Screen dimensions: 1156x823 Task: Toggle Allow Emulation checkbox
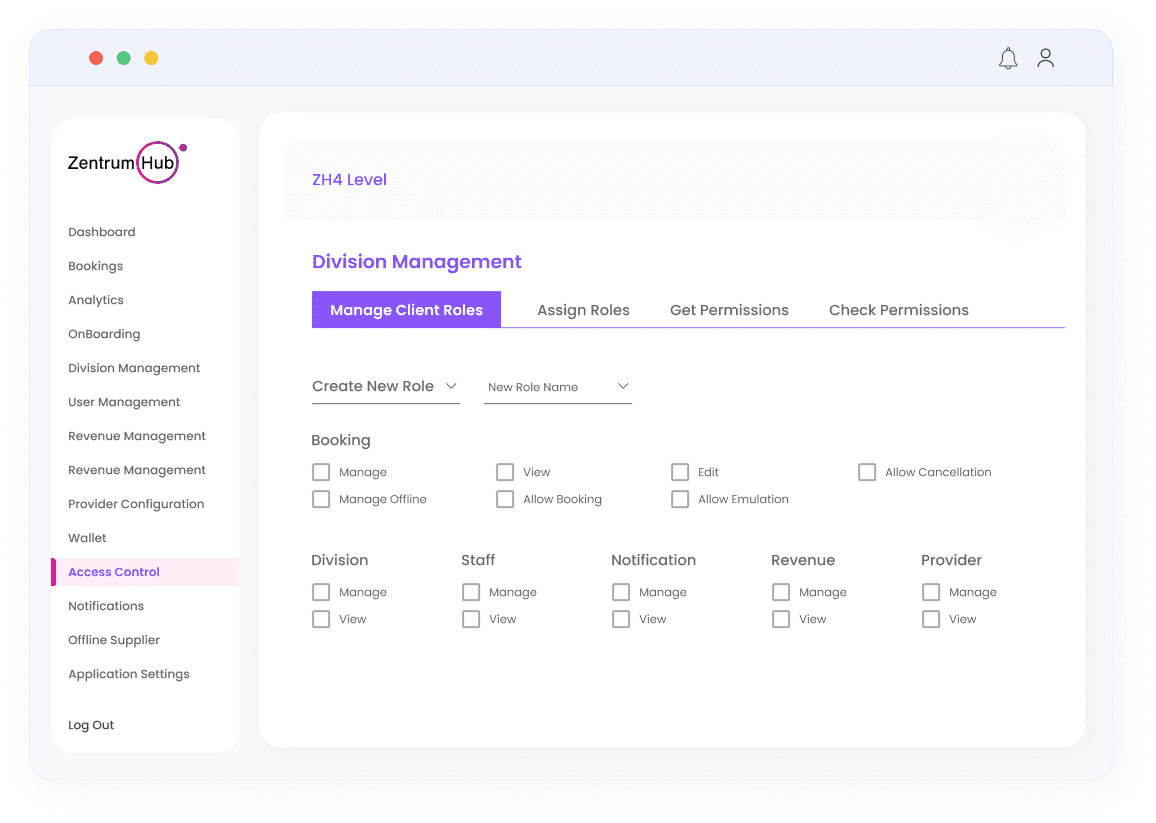pyautogui.click(x=680, y=499)
